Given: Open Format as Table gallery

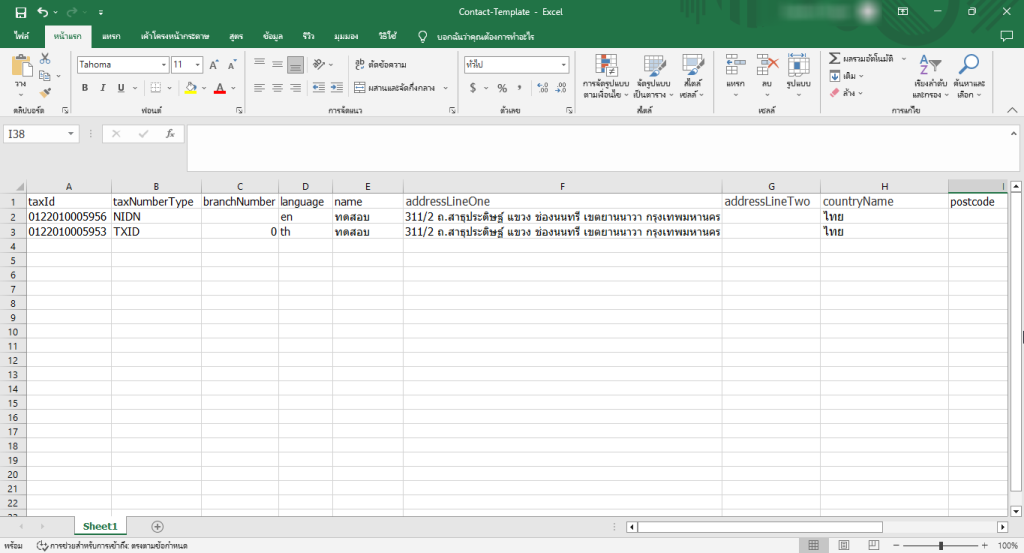Looking at the screenshot, I should (654, 76).
